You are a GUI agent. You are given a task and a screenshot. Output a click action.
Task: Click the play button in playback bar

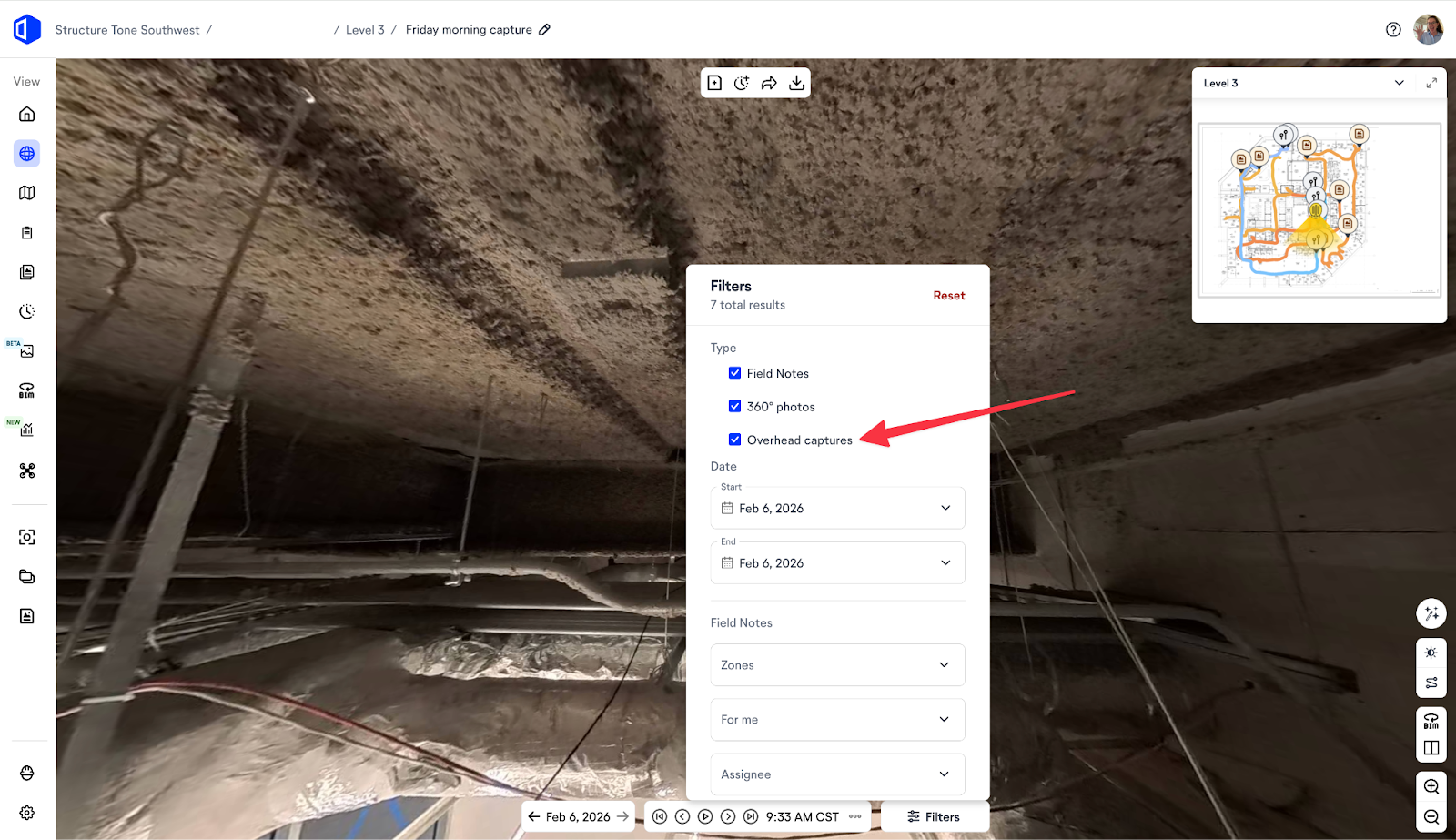(x=705, y=816)
